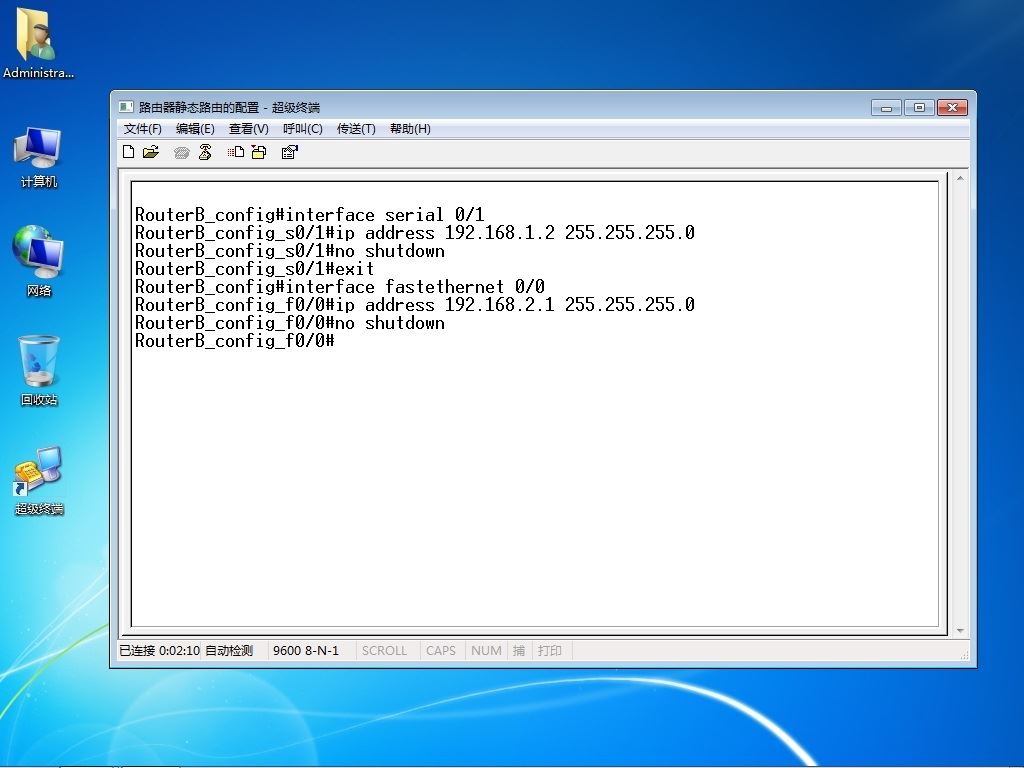1024x768 pixels.
Task: Select the 回收站 recycle bin icon
Action: [x=39, y=370]
